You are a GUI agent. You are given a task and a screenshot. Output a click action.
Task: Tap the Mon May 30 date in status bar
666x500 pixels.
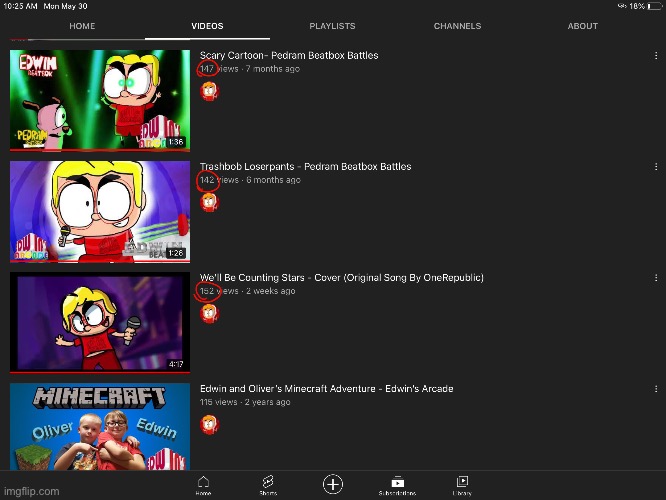coord(65,6)
